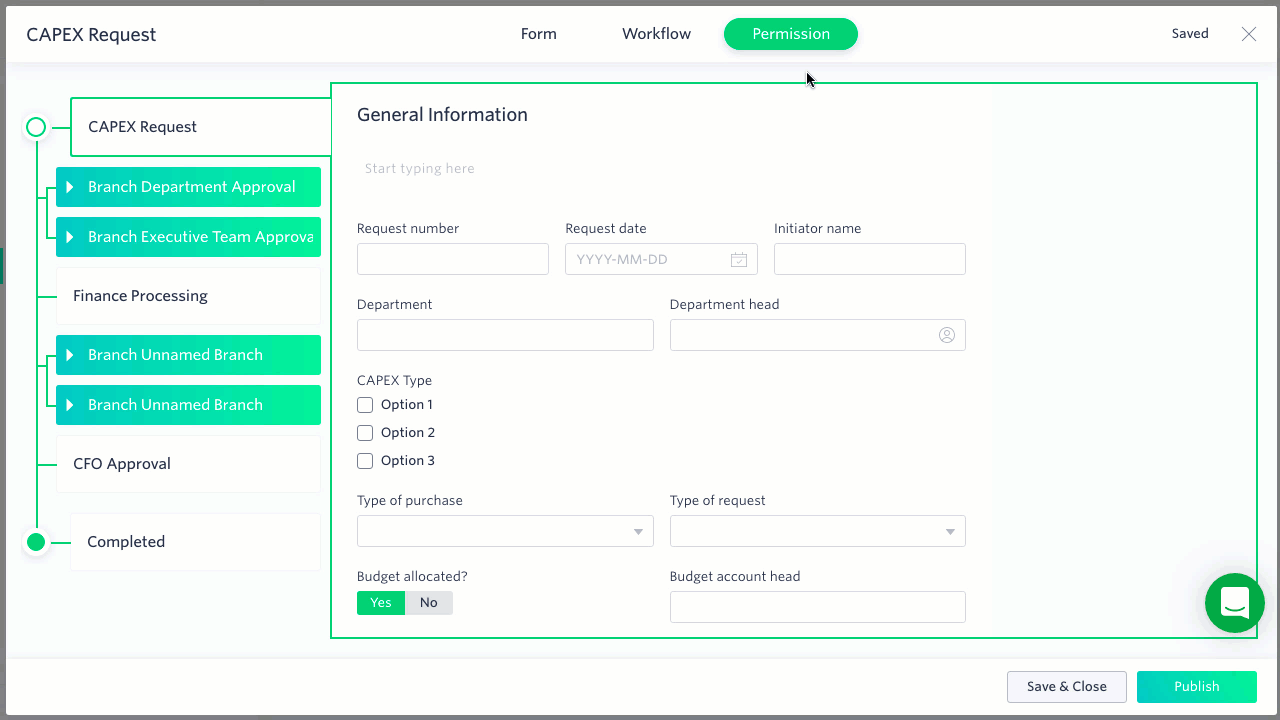The width and height of the screenshot is (1280, 720).
Task: Expand the first Branch Unnamed Branch
Action: [x=70, y=355]
